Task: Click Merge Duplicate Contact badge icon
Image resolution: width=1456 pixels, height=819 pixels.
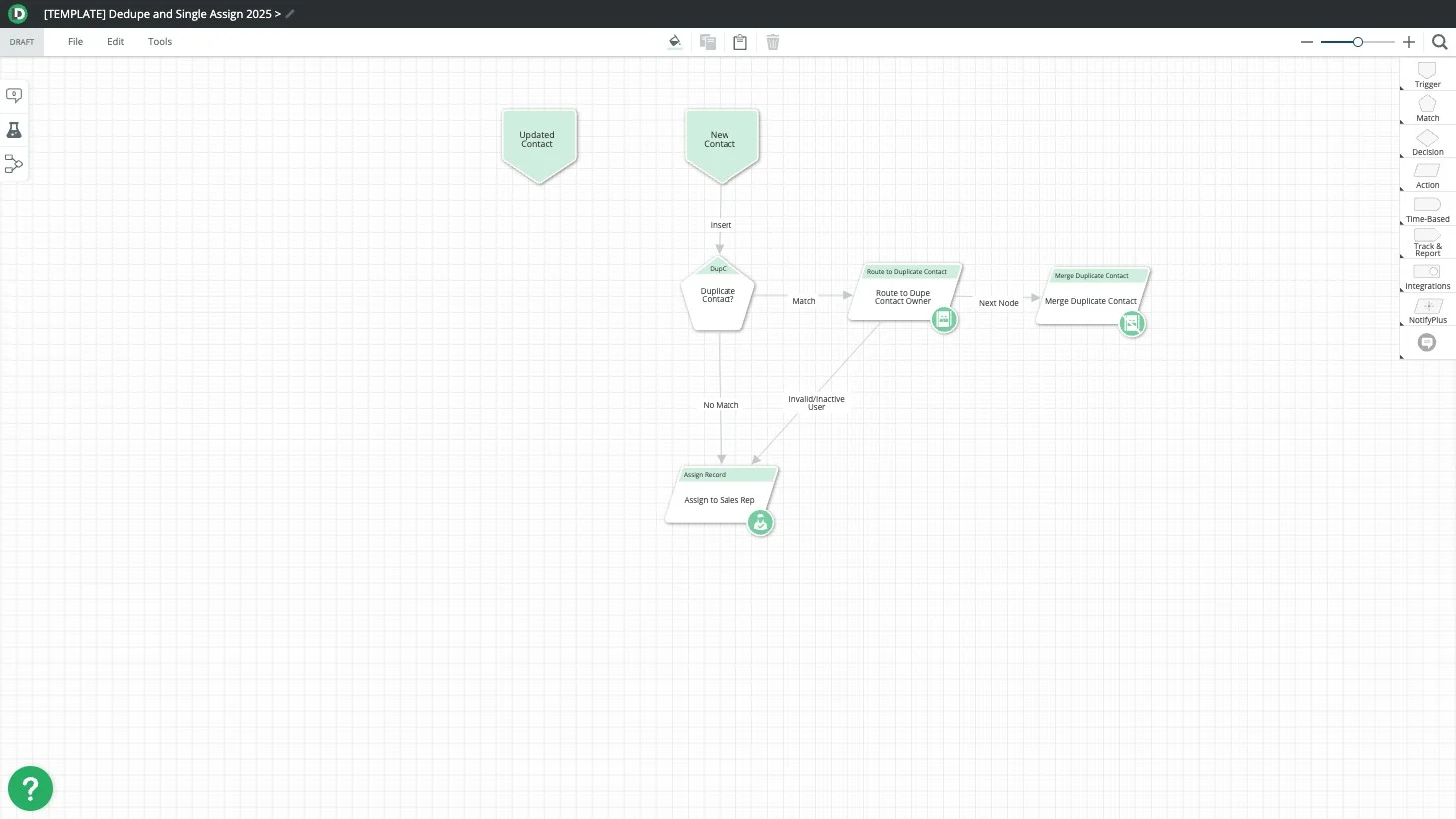Action: coord(1132,324)
